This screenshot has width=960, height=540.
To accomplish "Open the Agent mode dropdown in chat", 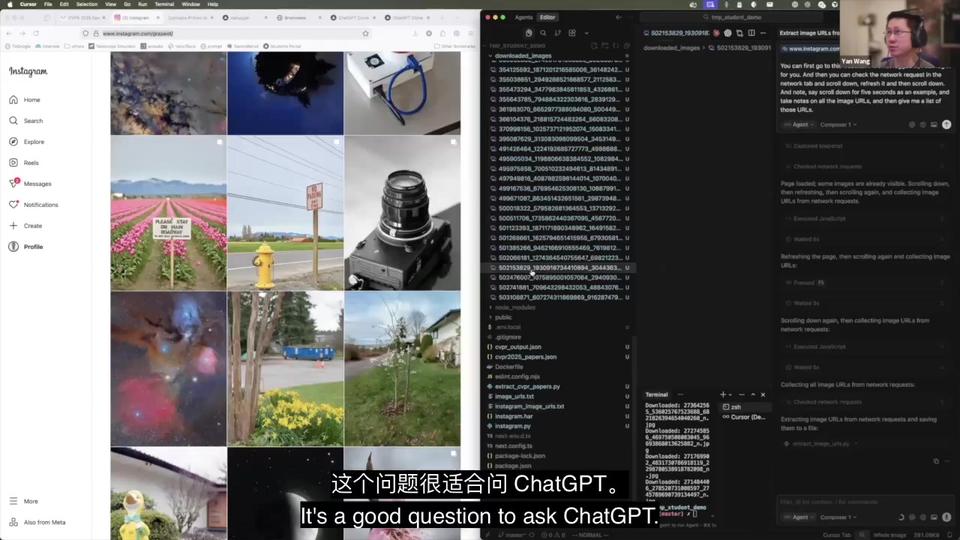I will [799, 517].
